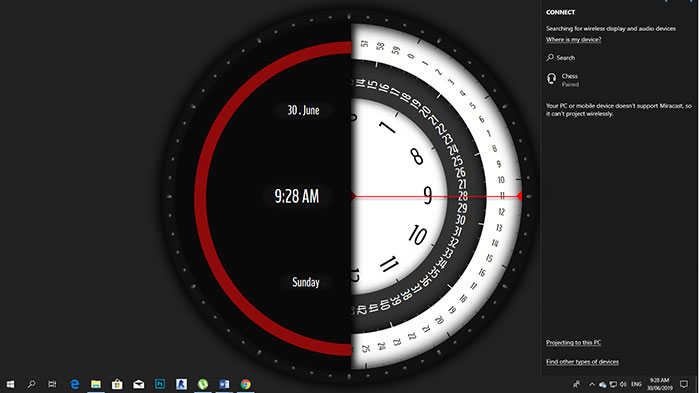Click the ENG input language indicator
This screenshot has width=700, height=393.
point(637,384)
